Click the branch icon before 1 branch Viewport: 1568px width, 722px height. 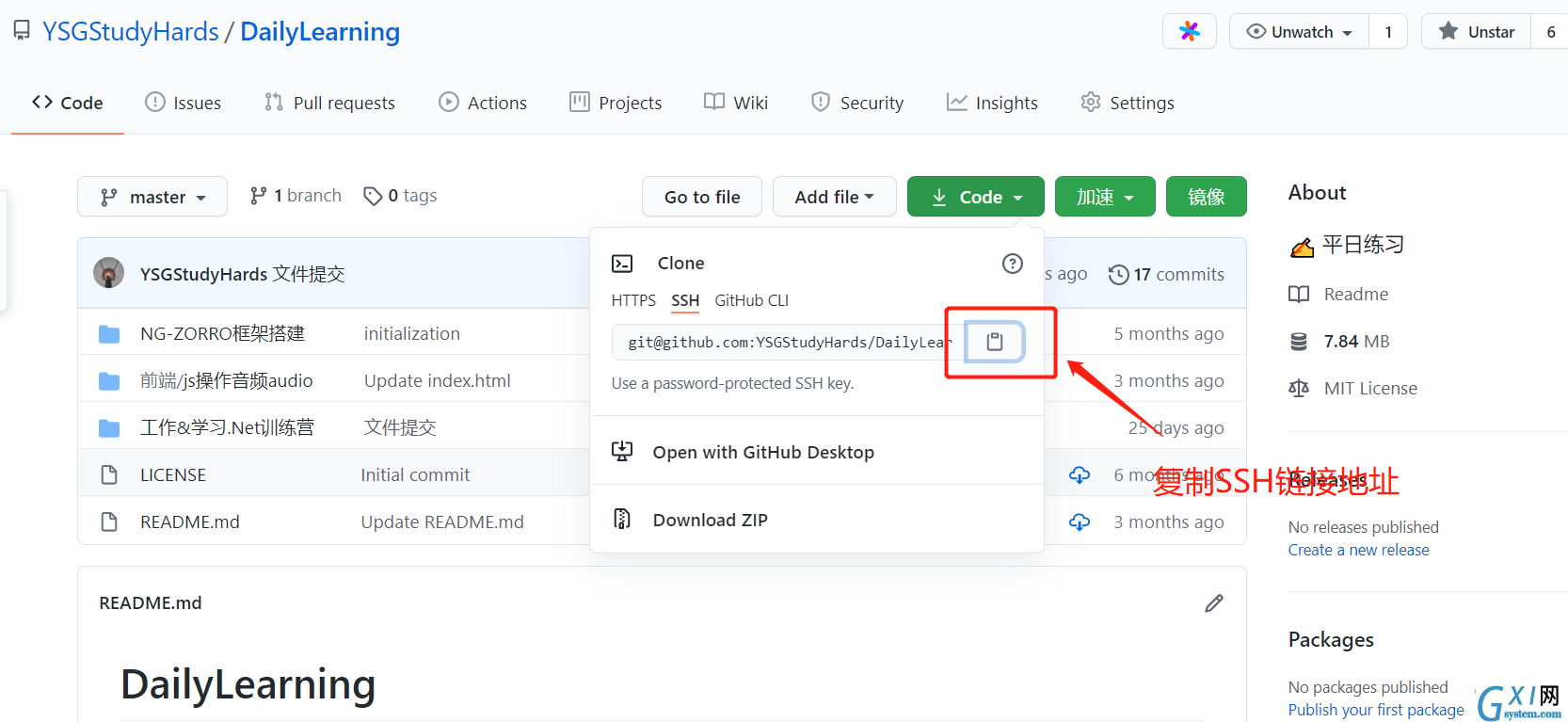258,196
